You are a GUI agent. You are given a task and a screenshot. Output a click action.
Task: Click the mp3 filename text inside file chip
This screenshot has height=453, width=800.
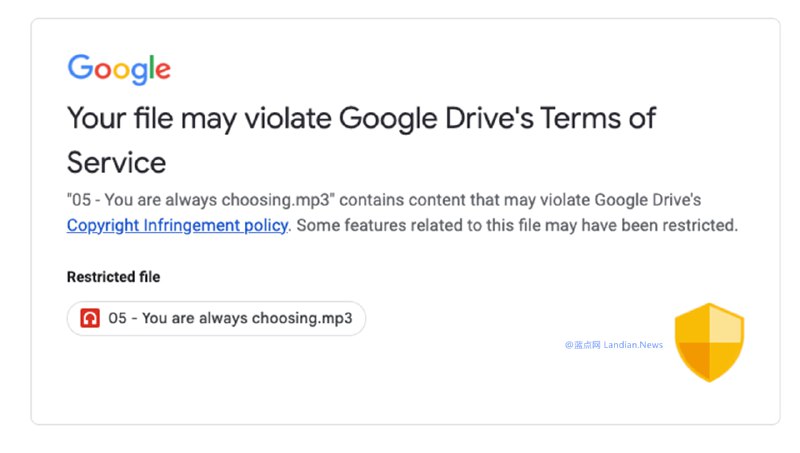coord(230,319)
